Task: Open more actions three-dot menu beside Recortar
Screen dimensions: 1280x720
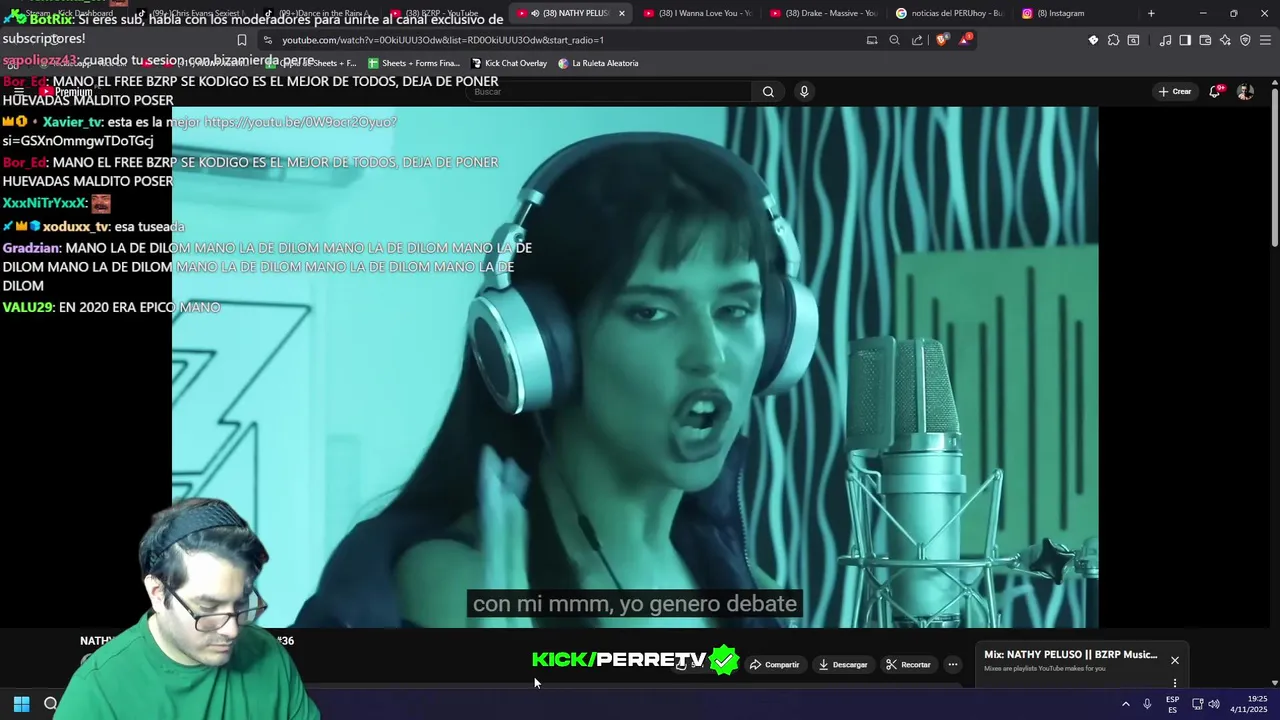Action: (953, 664)
